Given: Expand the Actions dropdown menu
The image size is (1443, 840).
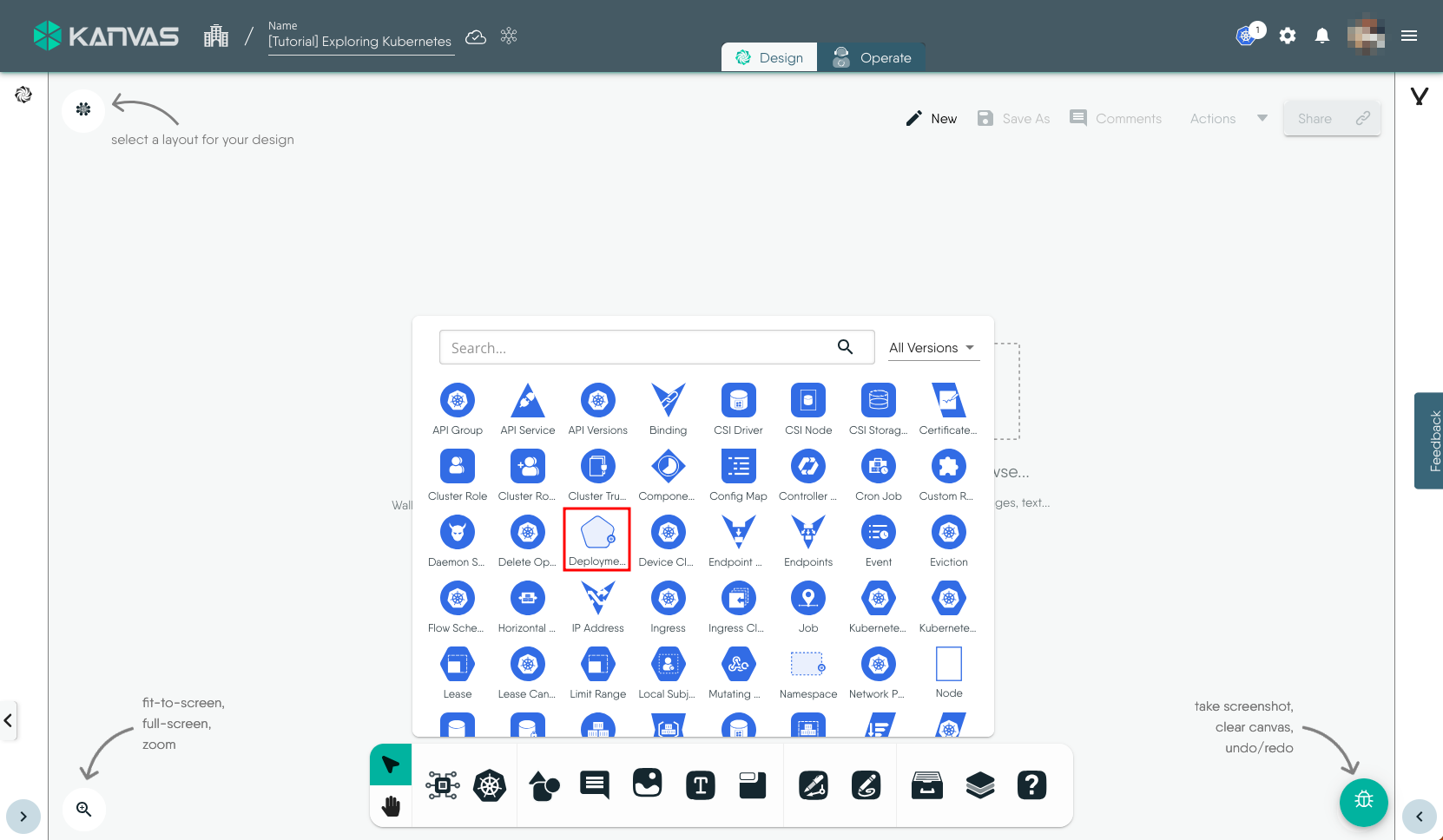Looking at the screenshot, I should coord(1228,119).
